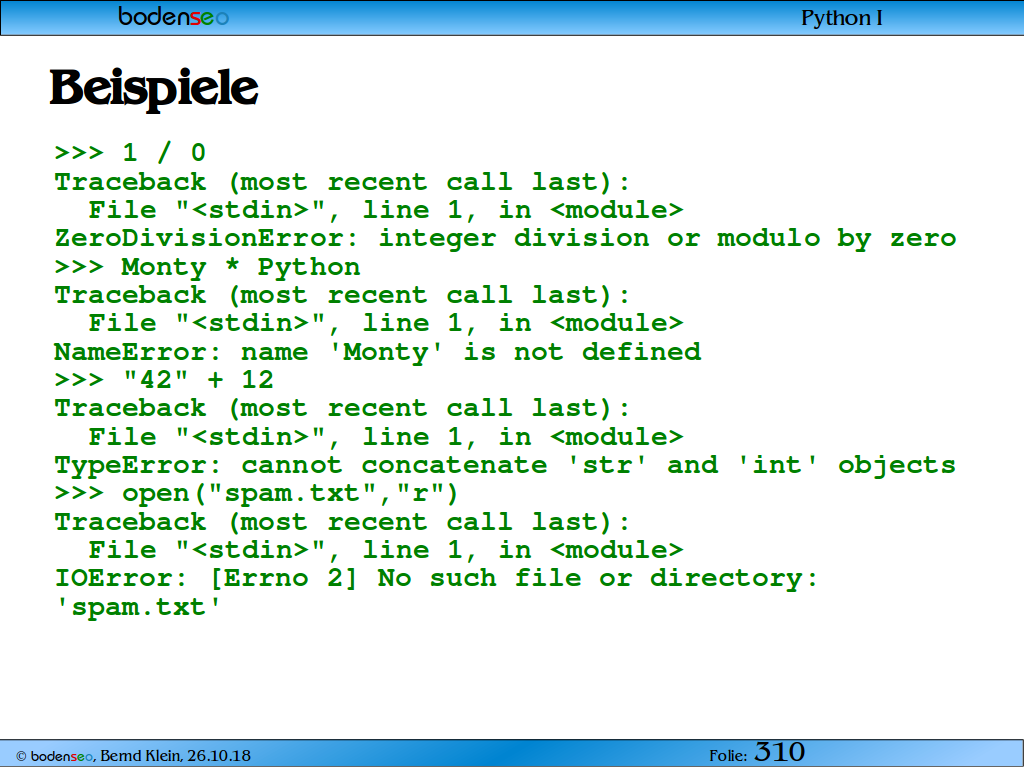Click the '>>> Monty * Python' line

(x=207, y=267)
